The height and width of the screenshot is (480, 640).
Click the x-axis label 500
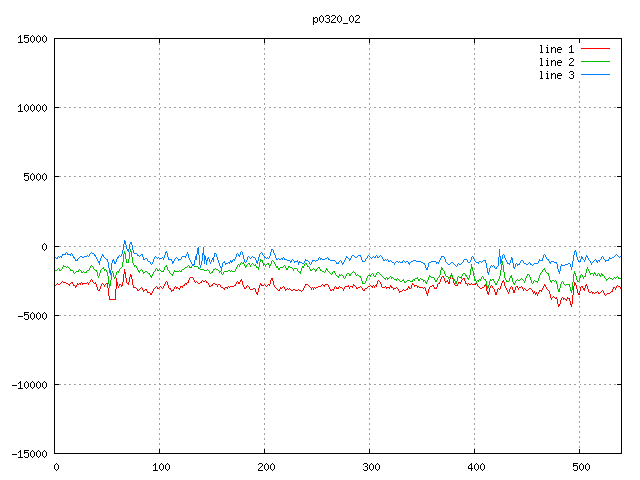click(581, 467)
